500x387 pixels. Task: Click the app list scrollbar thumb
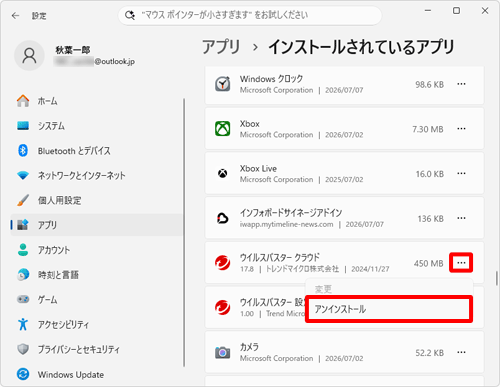[x=497, y=278]
